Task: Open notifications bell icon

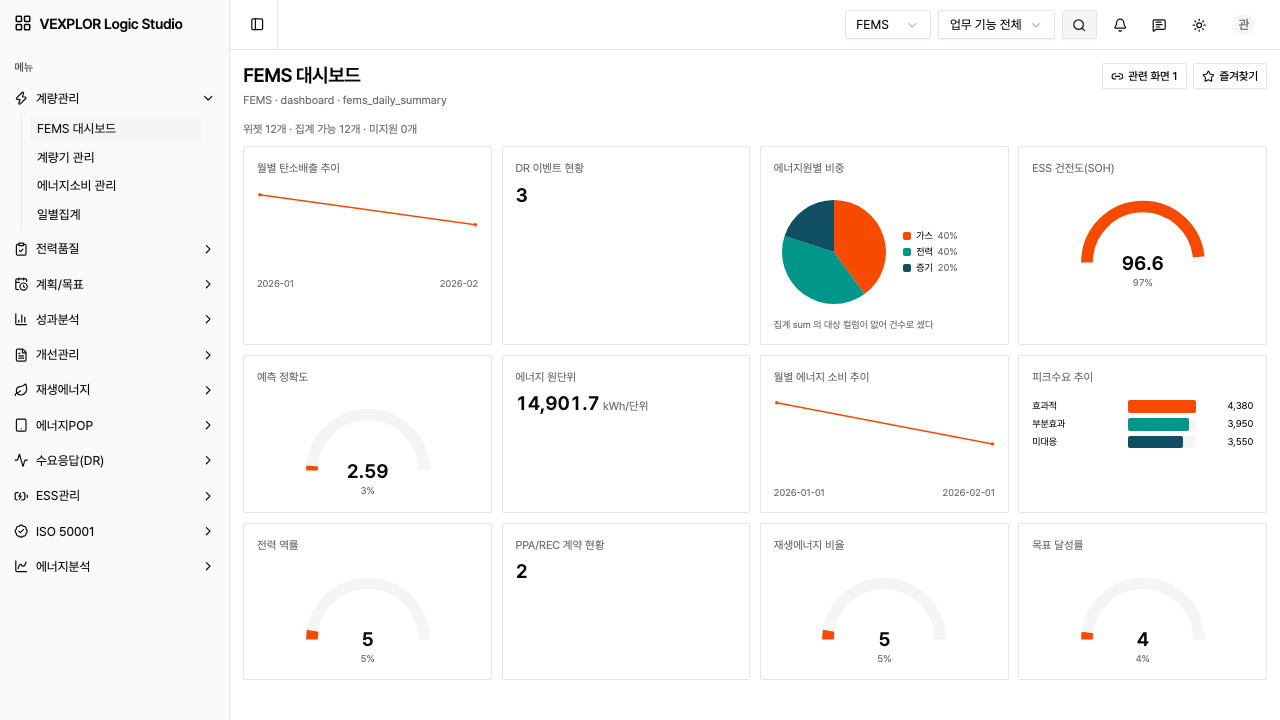Action: pos(1120,25)
